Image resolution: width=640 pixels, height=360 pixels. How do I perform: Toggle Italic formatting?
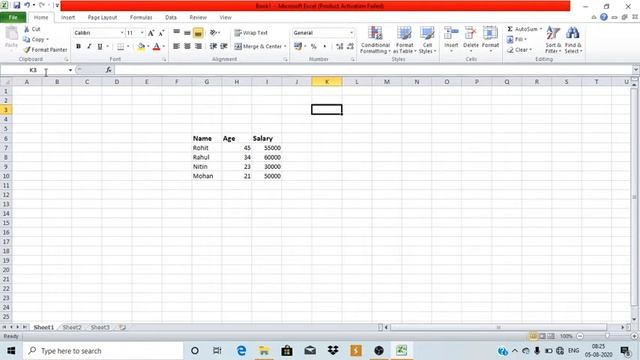point(89,47)
